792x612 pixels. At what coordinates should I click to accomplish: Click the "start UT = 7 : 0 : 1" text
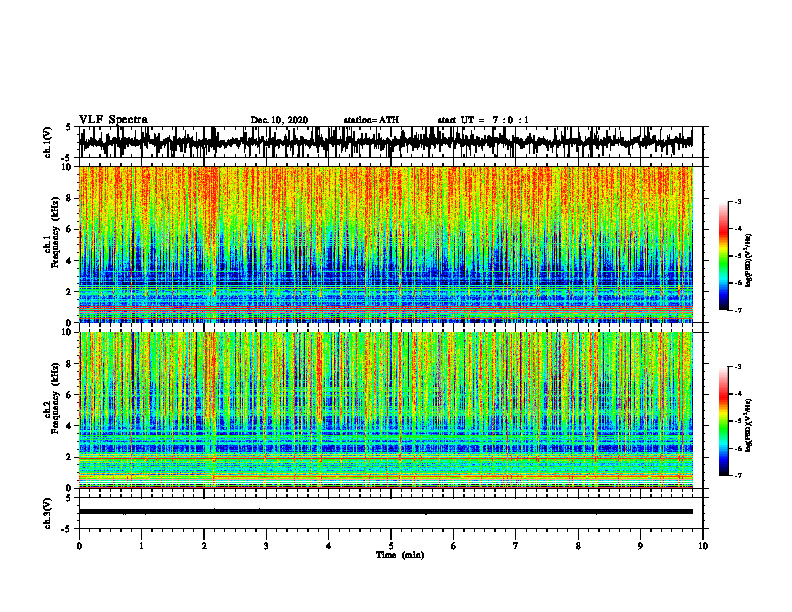[483, 120]
